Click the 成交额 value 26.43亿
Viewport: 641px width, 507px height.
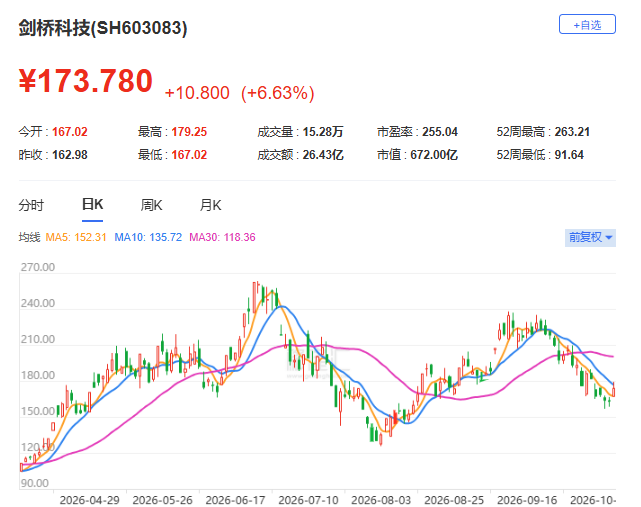[323, 155]
